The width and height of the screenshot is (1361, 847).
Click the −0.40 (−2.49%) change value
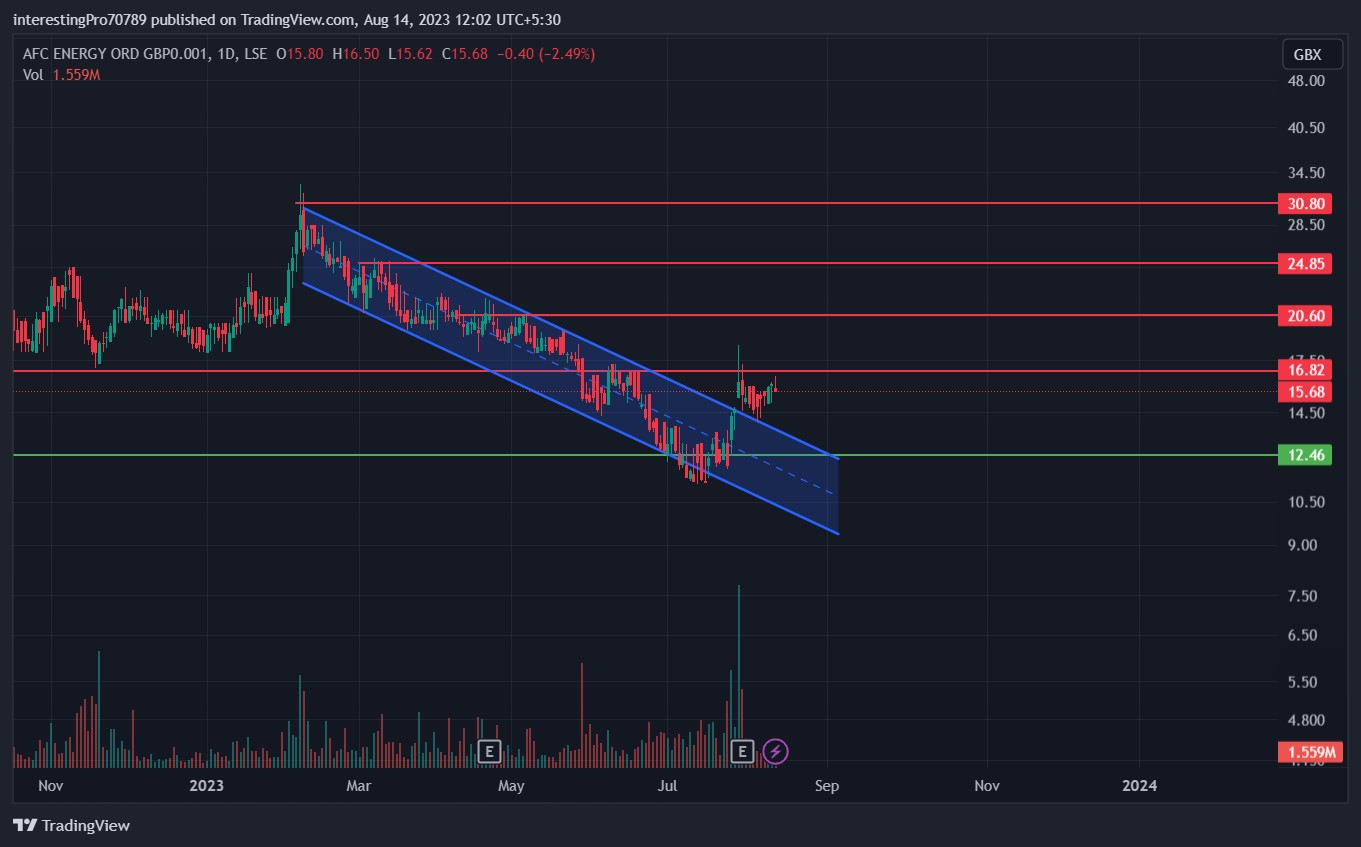(x=546, y=54)
